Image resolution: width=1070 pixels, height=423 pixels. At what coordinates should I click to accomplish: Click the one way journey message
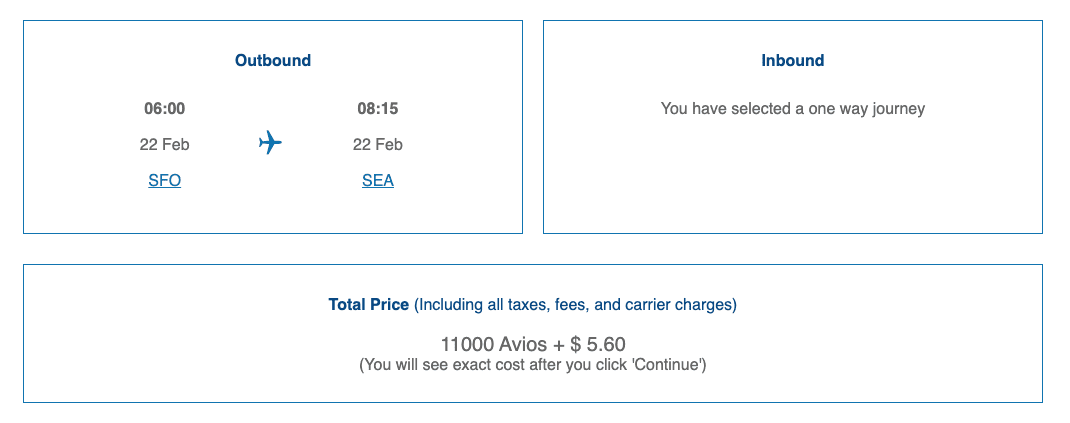pos(793,109)
